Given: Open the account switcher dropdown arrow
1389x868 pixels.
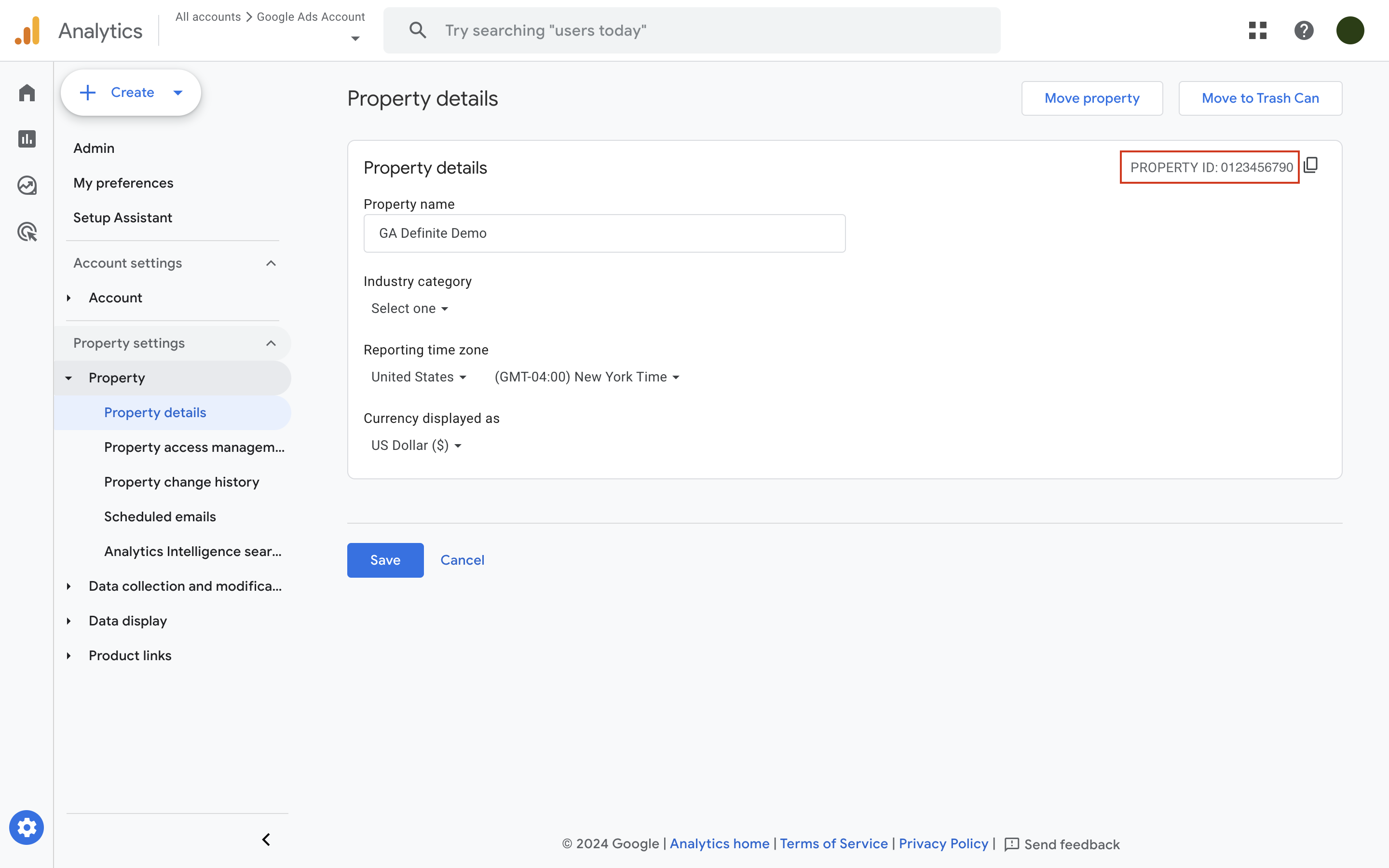Looking at the screenshot, I should (355, 39).
